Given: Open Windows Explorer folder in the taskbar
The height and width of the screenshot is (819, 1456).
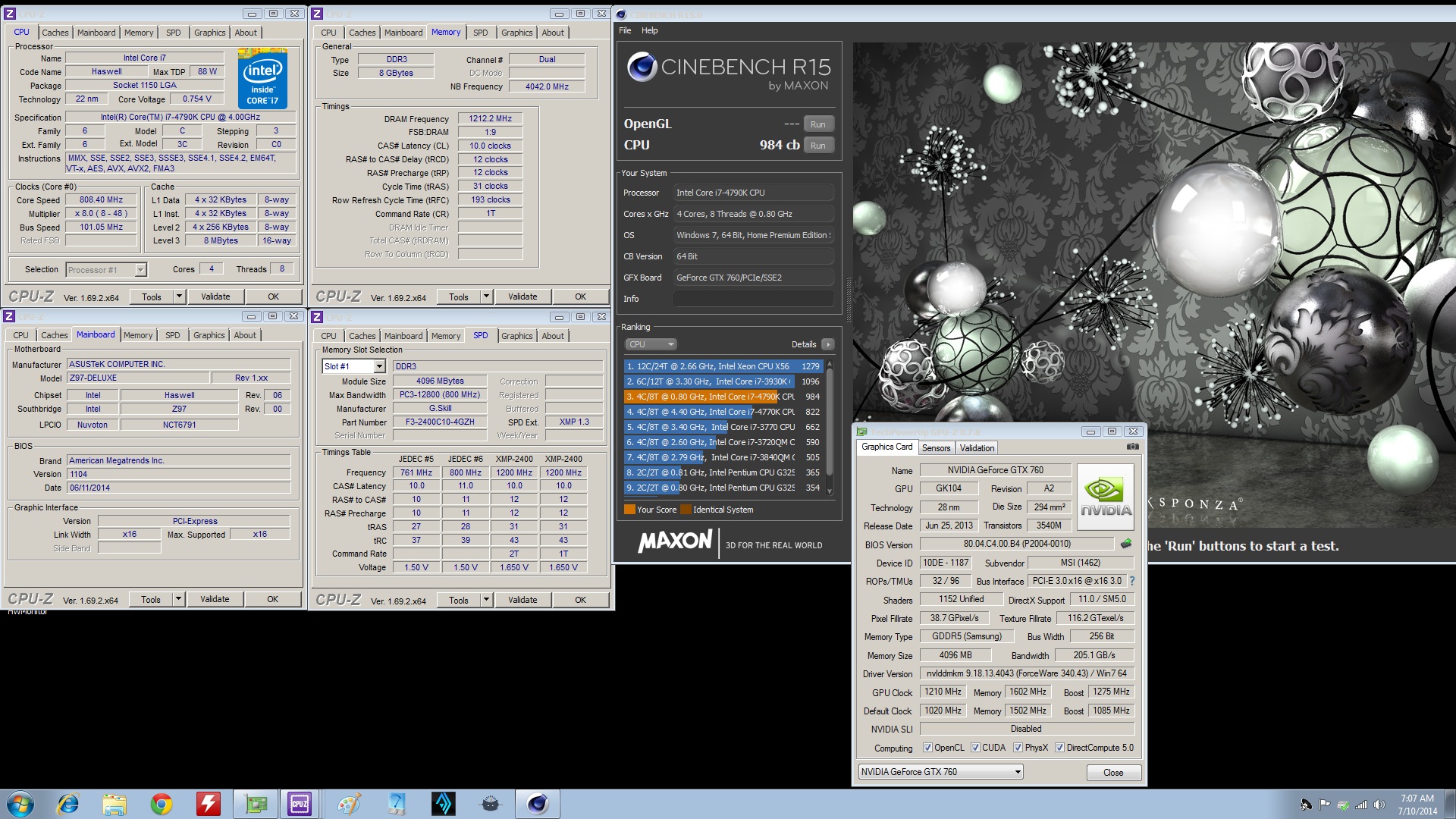Looking at the screenshot, I should pyautogui.click(x=115, y=804).
